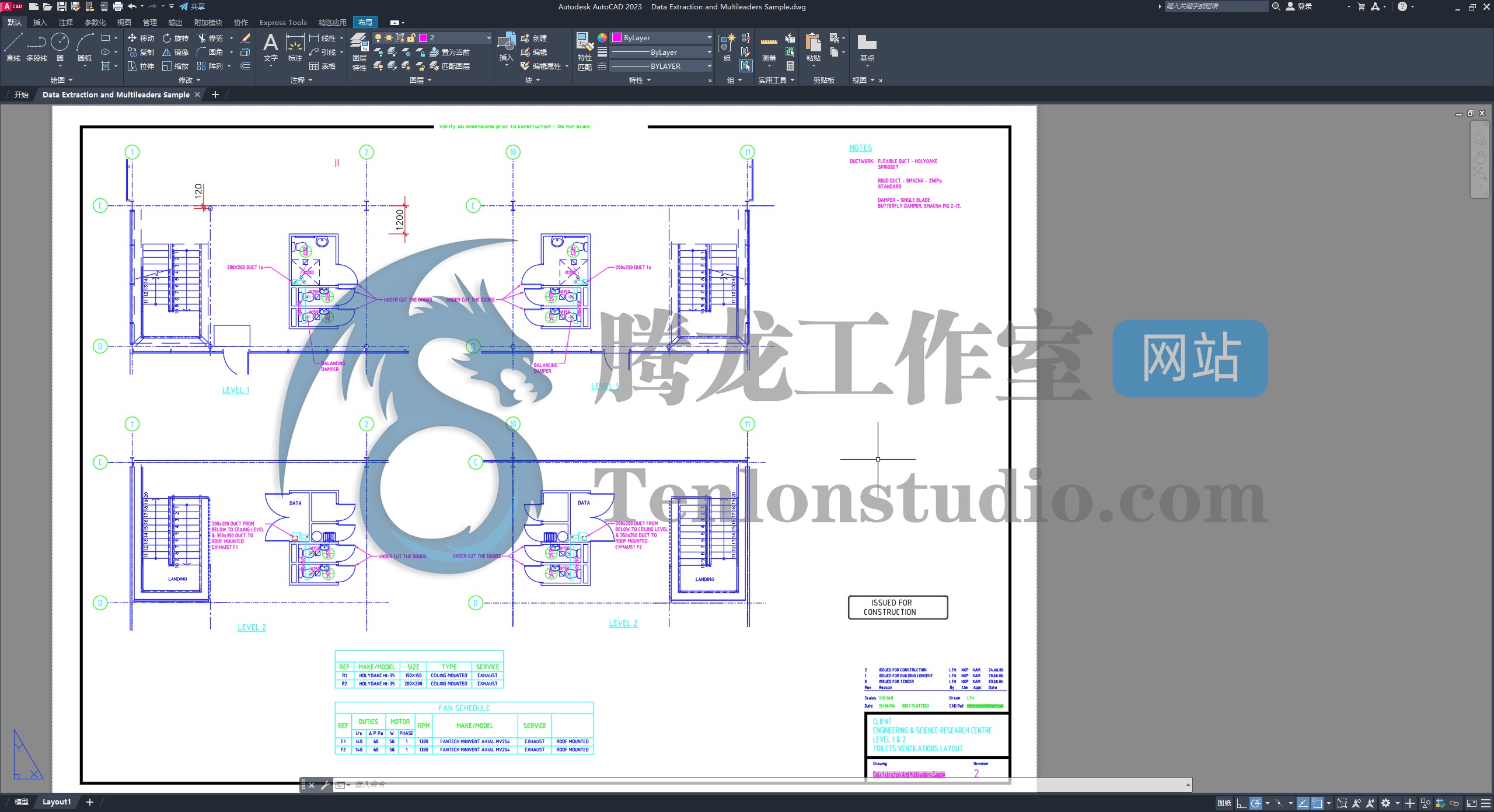Open Layer Properties (图层特性) manager
1494x812 pixels.
click(359, 52)
